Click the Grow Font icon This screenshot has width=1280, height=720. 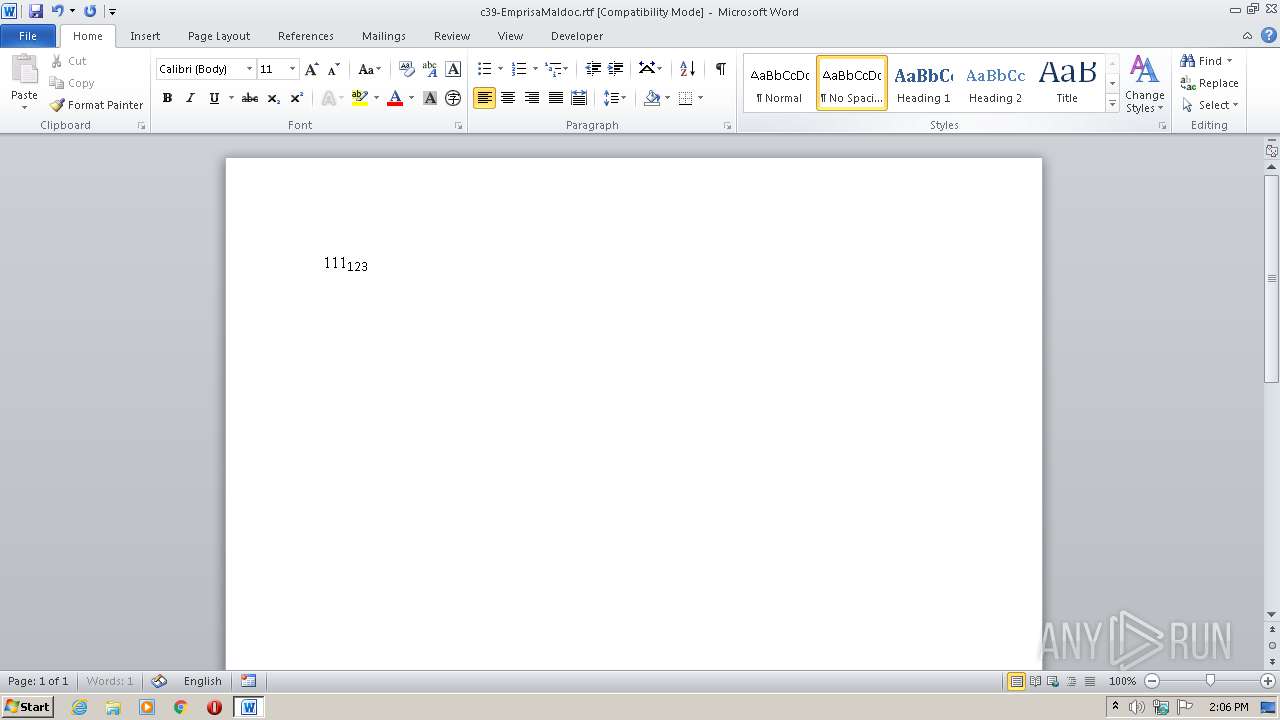tap(312, 69)
